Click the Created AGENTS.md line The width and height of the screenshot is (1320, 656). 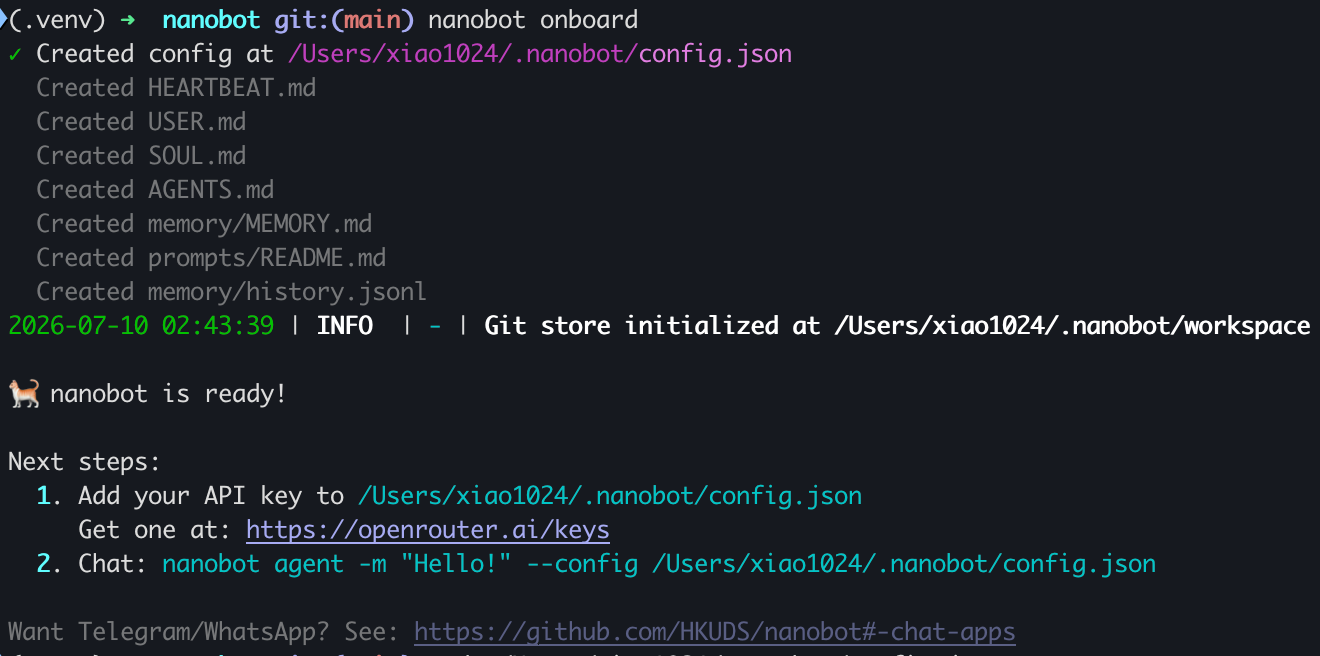click(x=155, y=190)
